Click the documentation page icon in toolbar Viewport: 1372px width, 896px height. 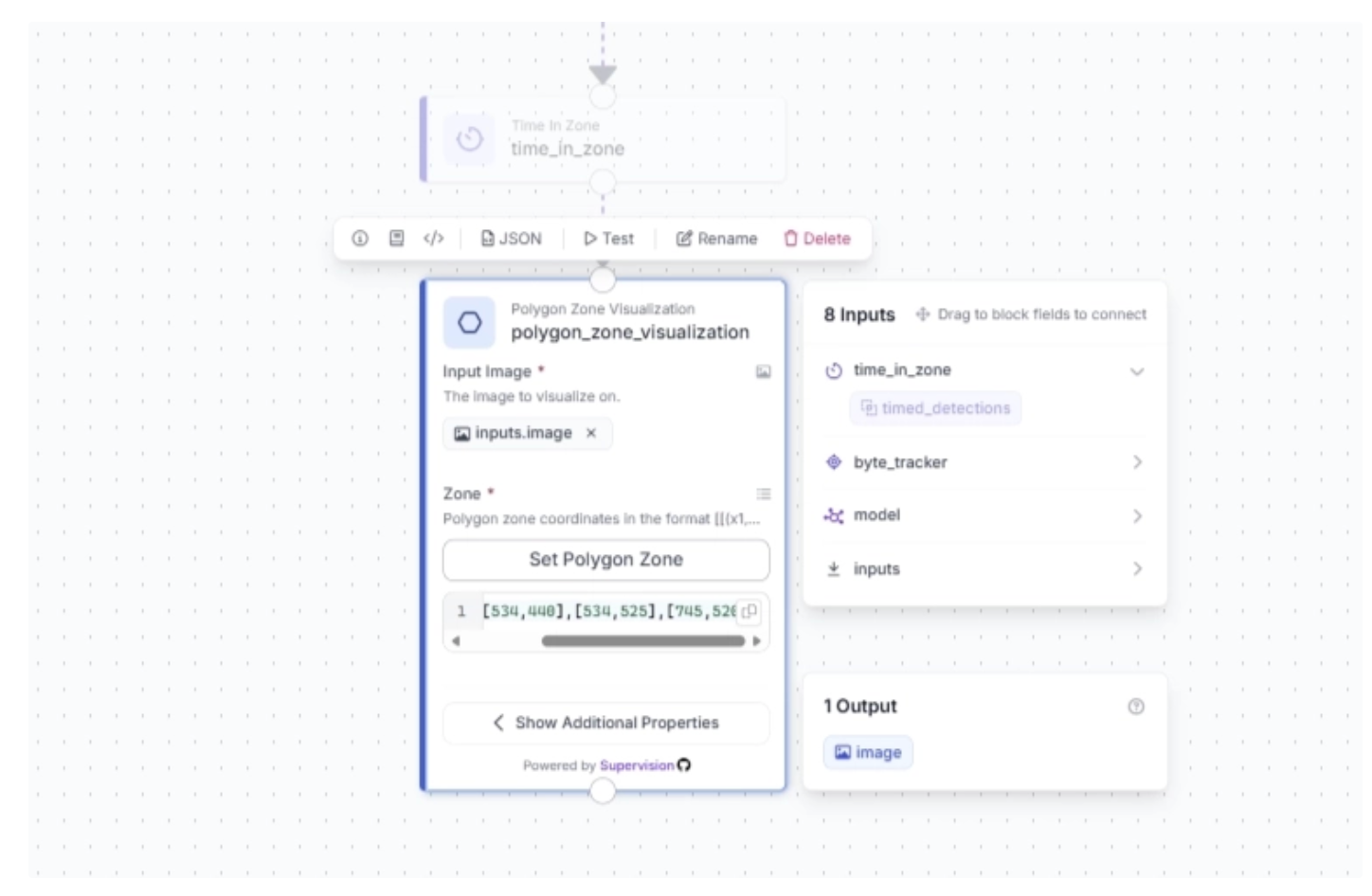397,239
